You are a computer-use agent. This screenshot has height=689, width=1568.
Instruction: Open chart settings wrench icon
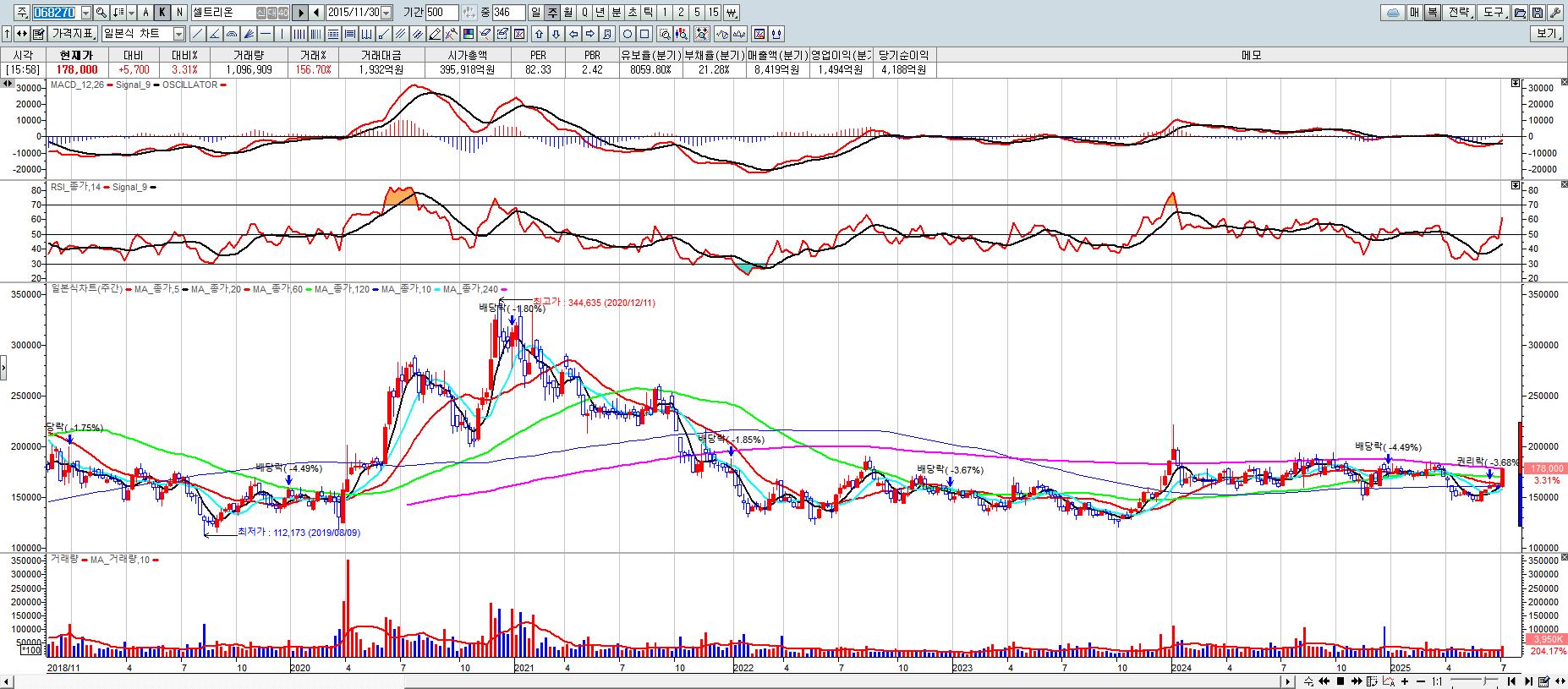(x=1555, y=13)
